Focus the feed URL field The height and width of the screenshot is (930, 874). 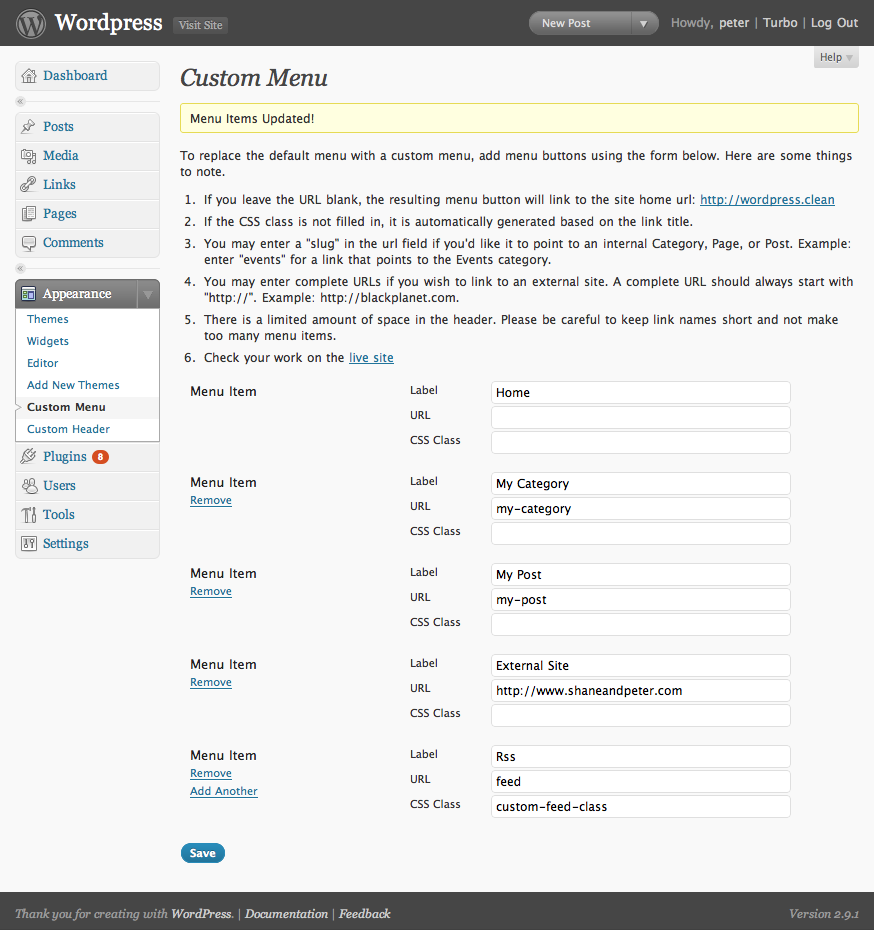[x=640, y=782]
